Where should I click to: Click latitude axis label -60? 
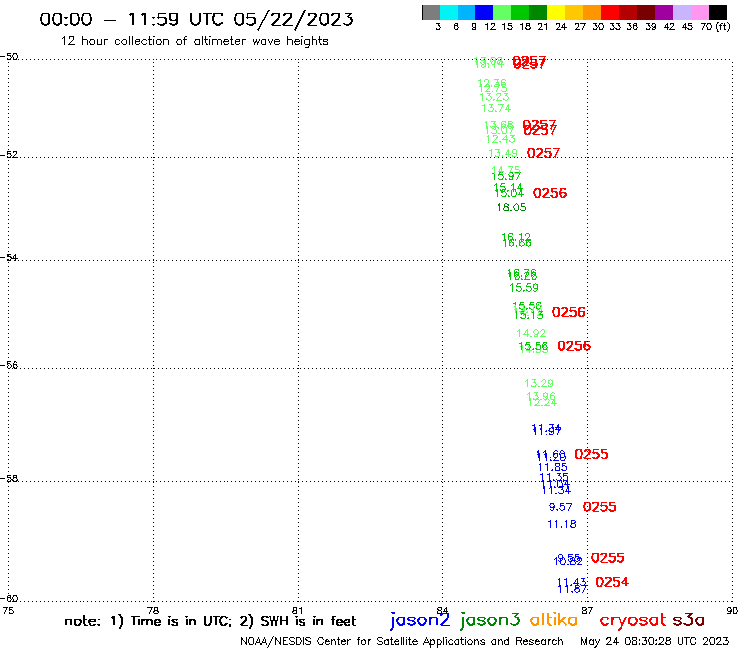(9, 598)
